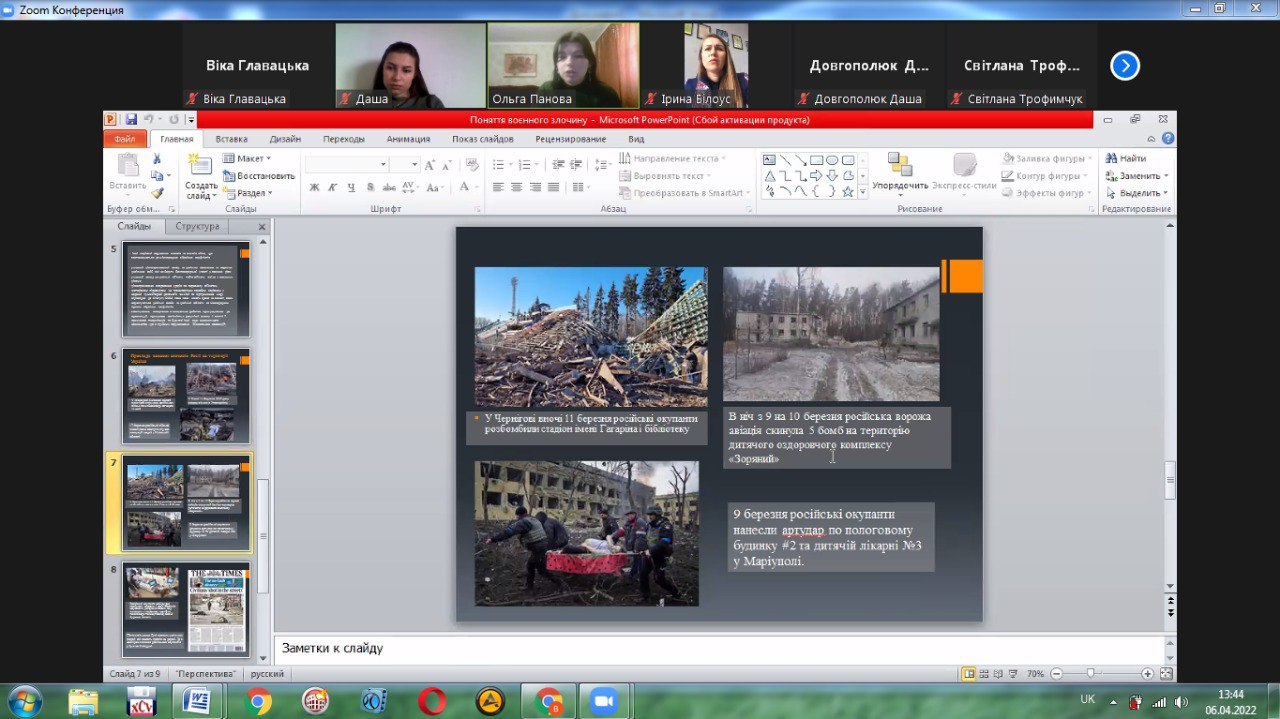
Task: Click the Упорядочить arrange icon
Action: pos(899,165)
